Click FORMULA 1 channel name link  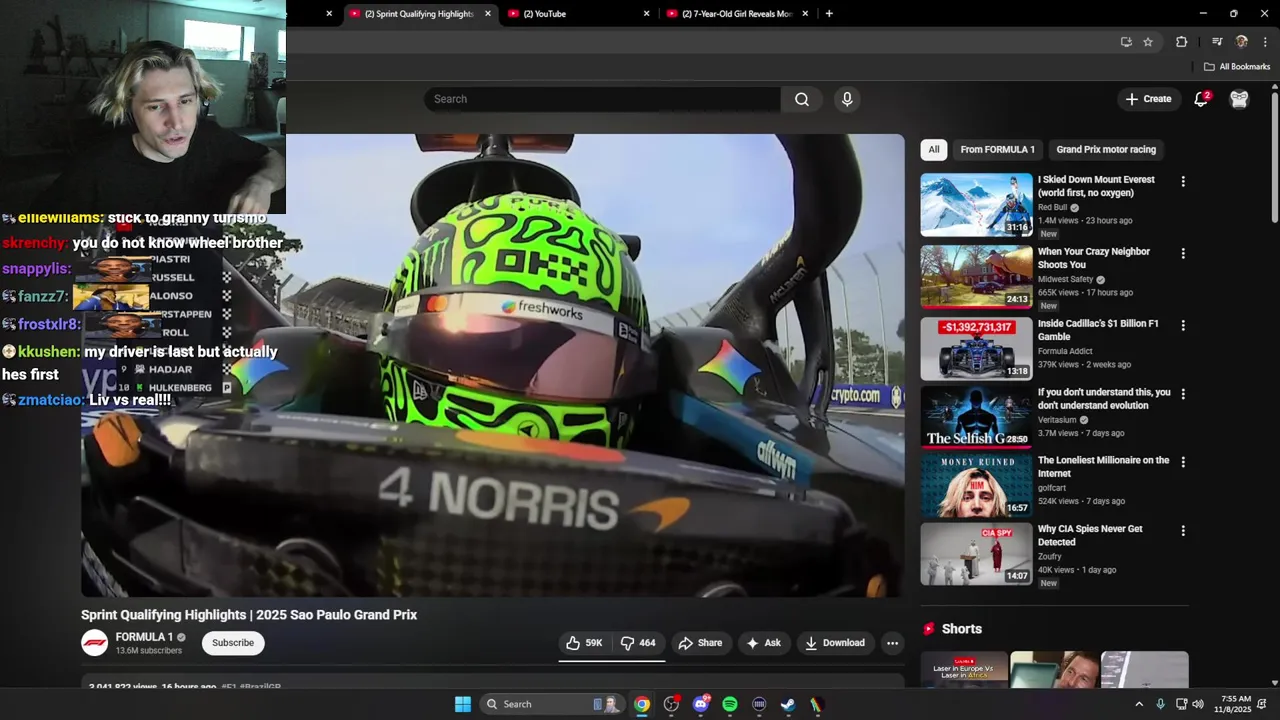pyautogui.click(x=144, y=637)
